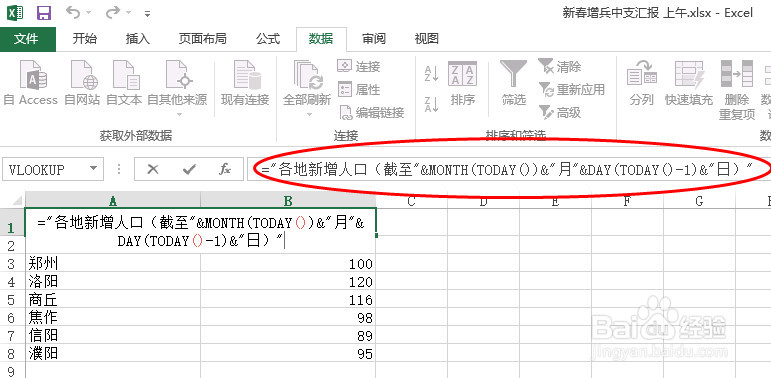Image resolution: width=771 pixels, height=378 pixels.
Task: Expand the 全部刷新 dropdown arrow
Action: (x=309, y=115)
